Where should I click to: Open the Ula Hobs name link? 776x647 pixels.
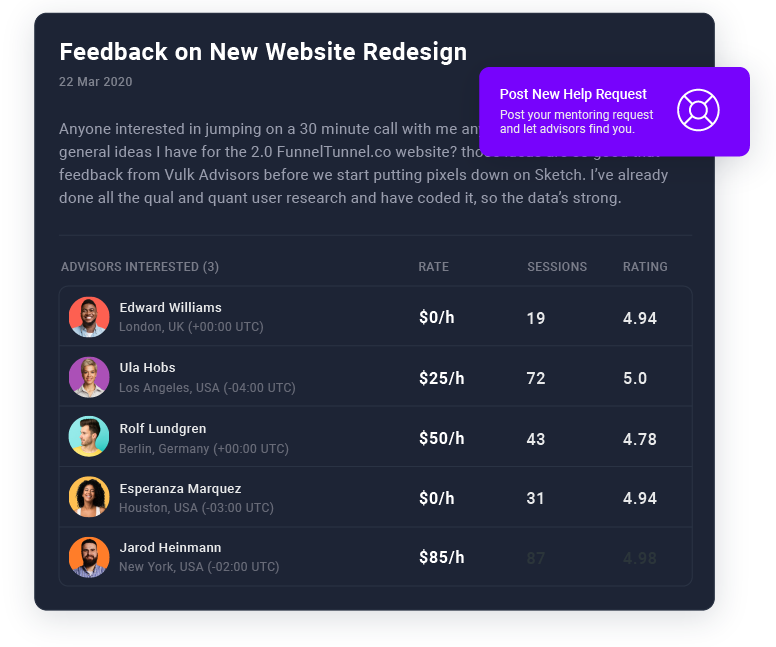pyautogui.click(x=147, y=368)
